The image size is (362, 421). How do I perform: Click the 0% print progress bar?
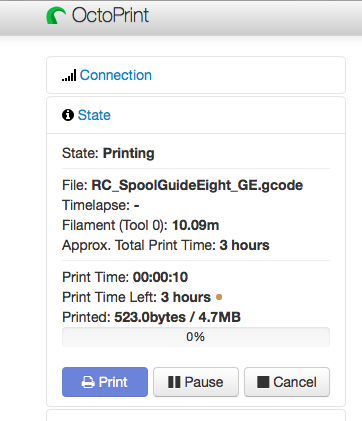point(196,337)
